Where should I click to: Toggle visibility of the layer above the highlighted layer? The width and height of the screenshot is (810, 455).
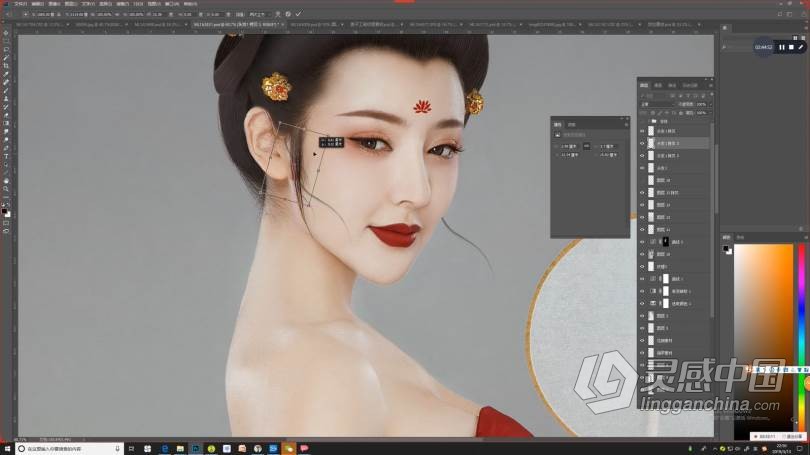642,131
